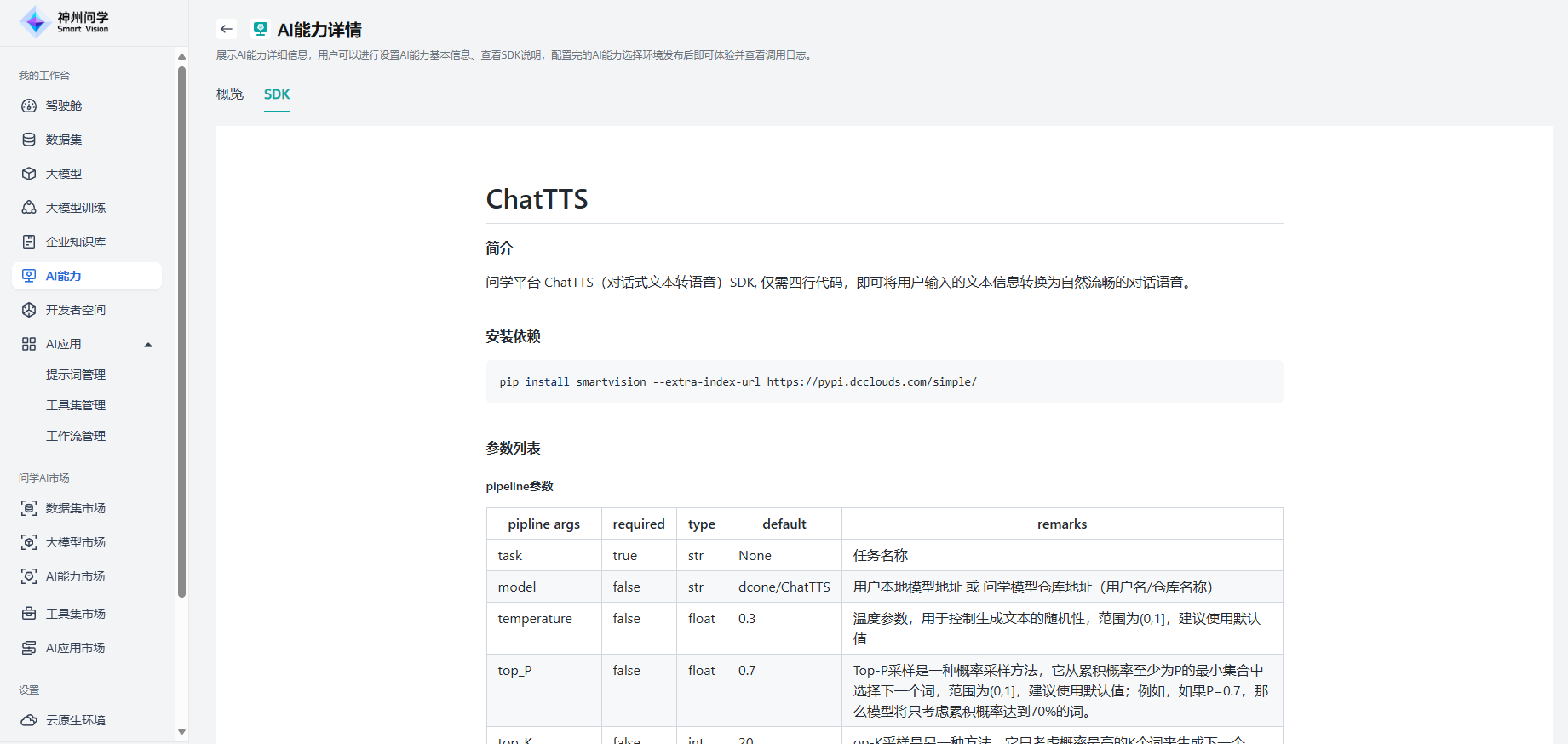Click the AI应用 grid icon
Screen dimensions: 1568x744
[29, 344]
